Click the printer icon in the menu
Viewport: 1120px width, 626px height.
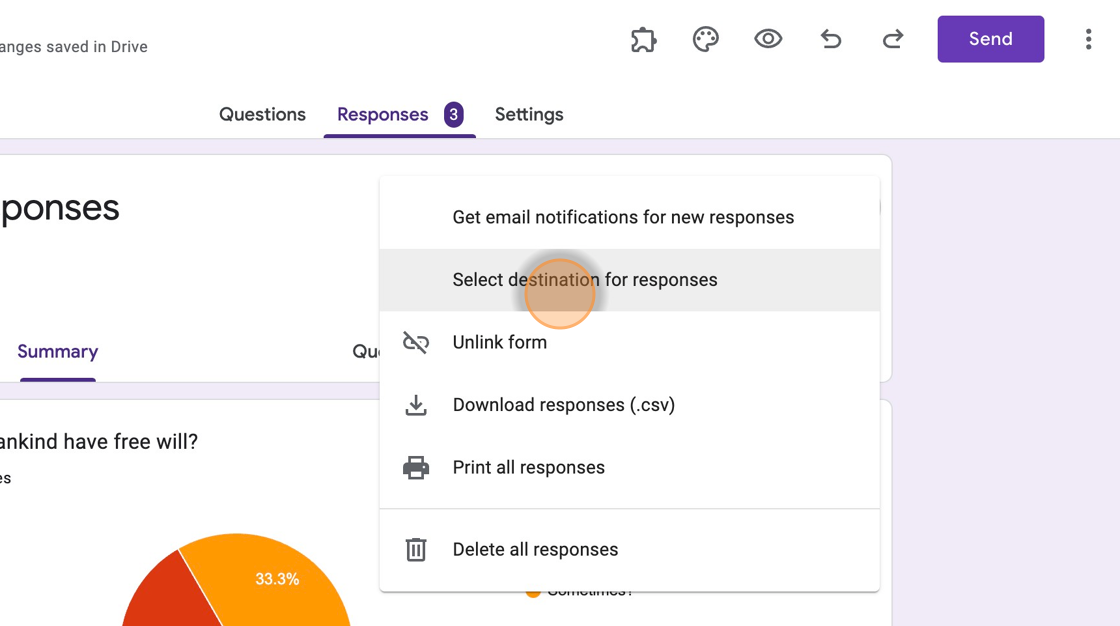pyautogui.click(x=416, y=467)
